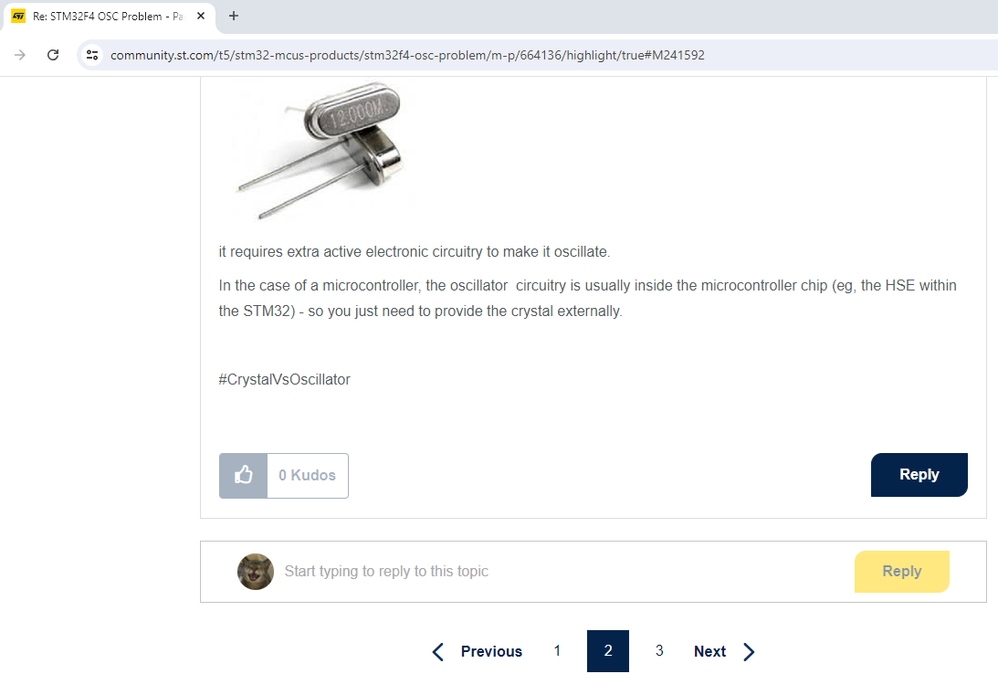Viewport: 998px width, 686px height.
Task: Click the left chevron beside Previous
Action: tap(438, 652)
